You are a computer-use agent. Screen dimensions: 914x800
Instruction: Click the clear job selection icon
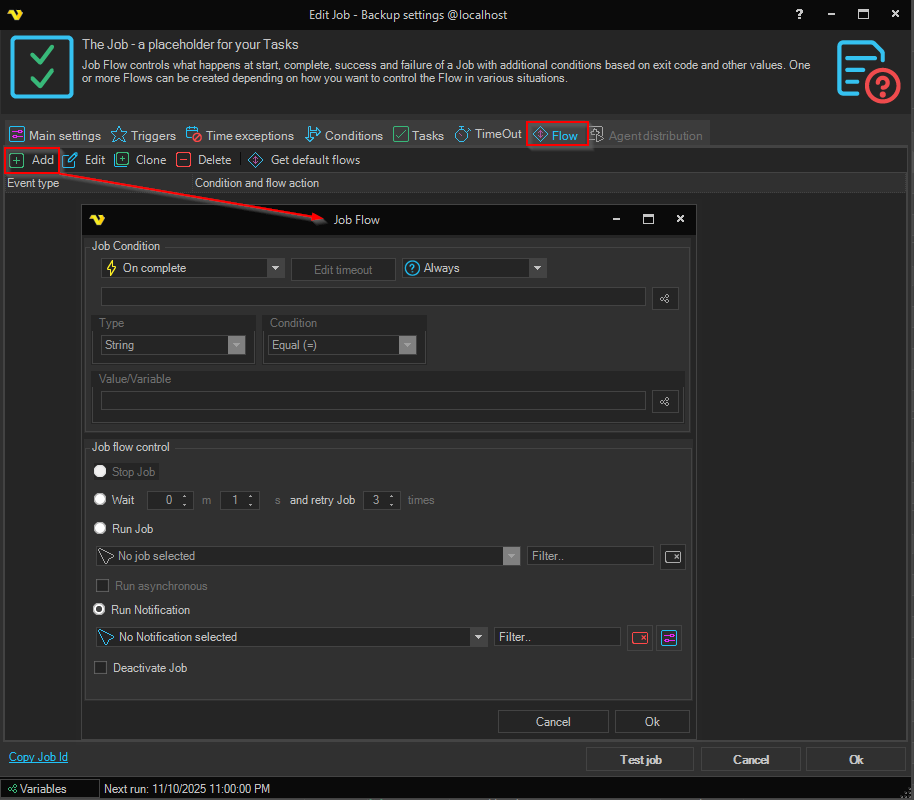[673, 556]
